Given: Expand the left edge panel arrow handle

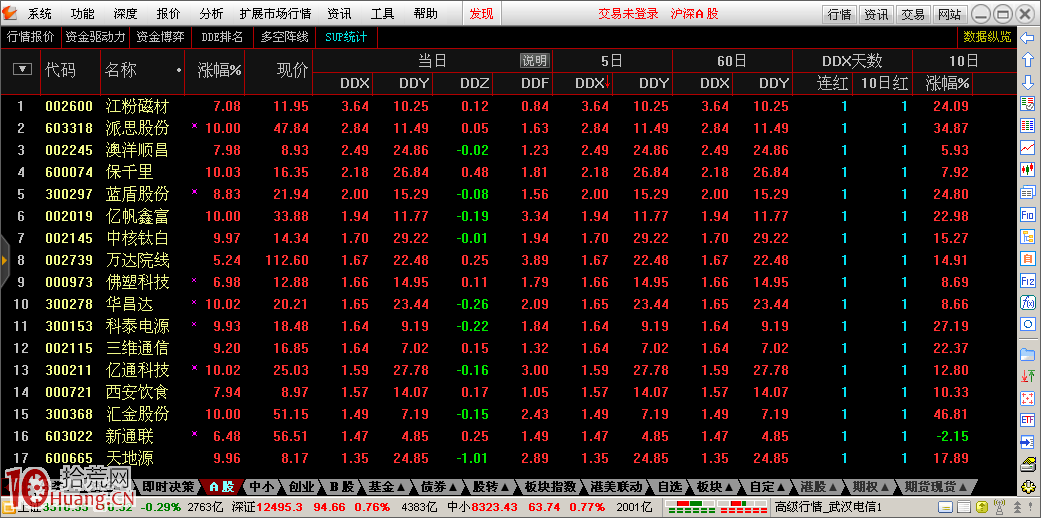Looking at the screenshot, I should pyautogui.click(x=4, y=260).
